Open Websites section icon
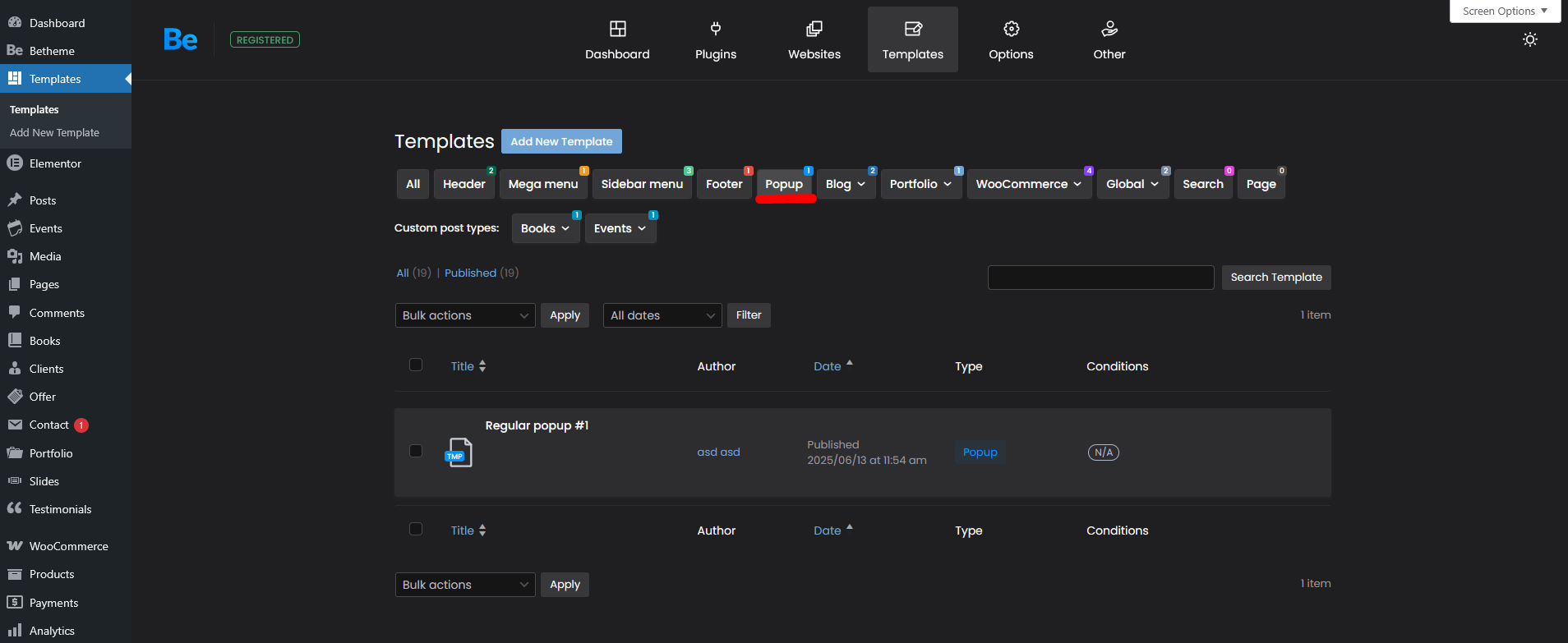The width and height of the screenshot is (1568, 643). pos(814,30)
